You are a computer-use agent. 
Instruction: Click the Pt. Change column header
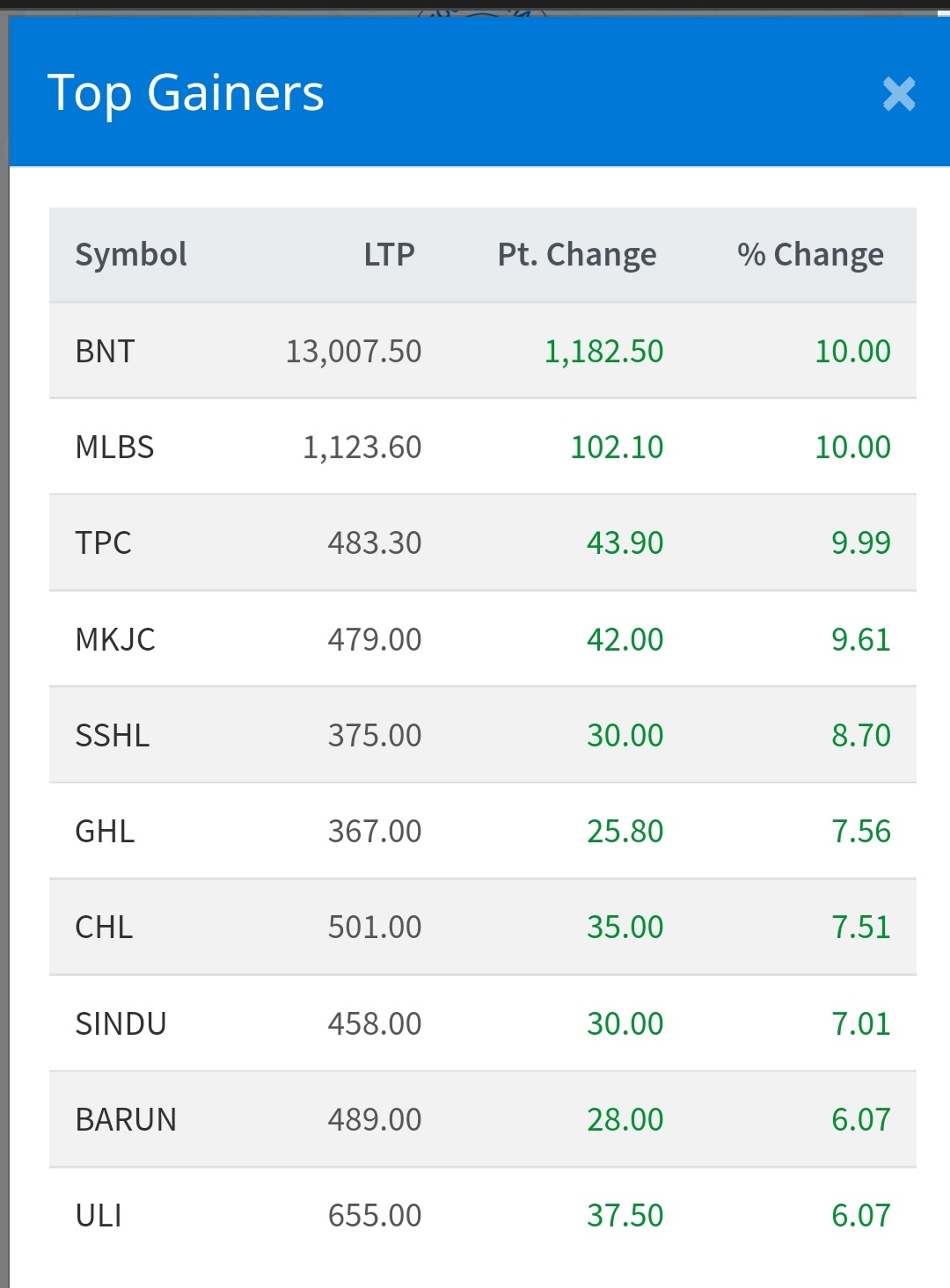[576, 255]
